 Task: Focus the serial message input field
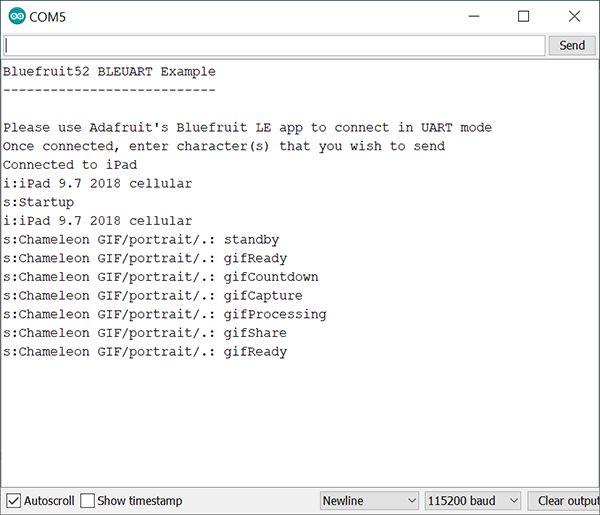pos(274,46)
